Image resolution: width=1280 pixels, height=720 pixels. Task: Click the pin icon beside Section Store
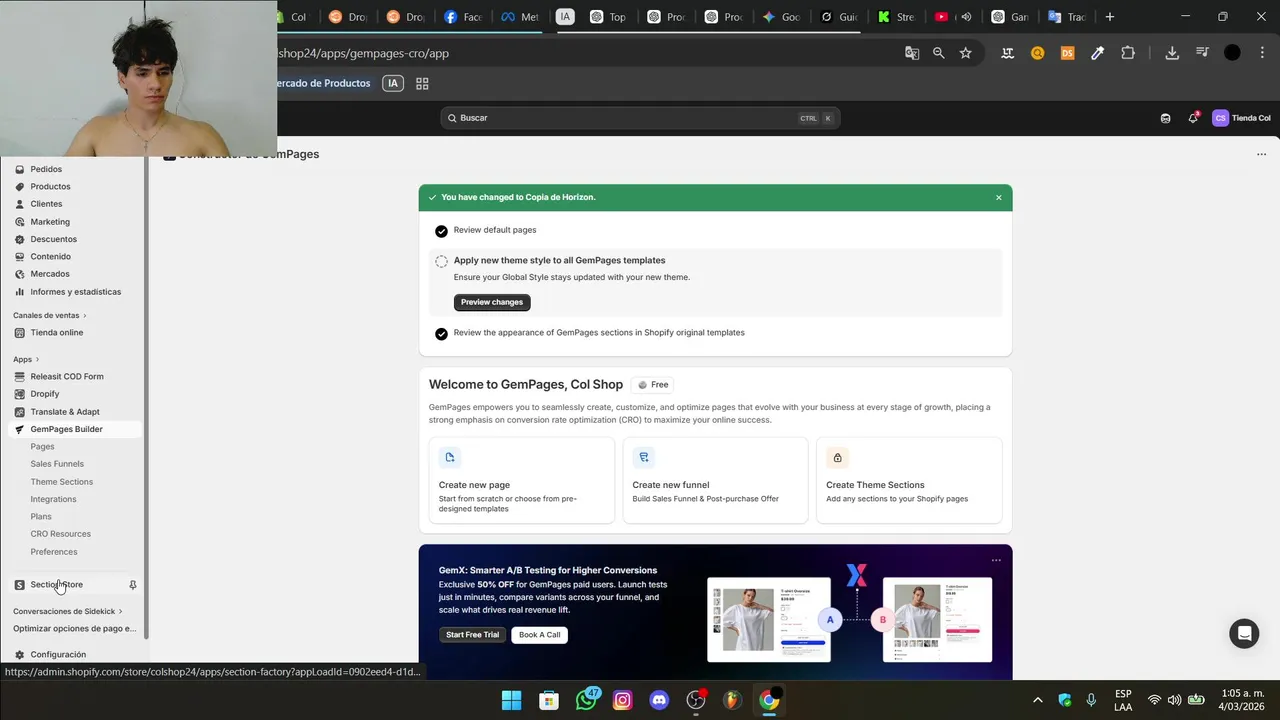tap(133, 585)
